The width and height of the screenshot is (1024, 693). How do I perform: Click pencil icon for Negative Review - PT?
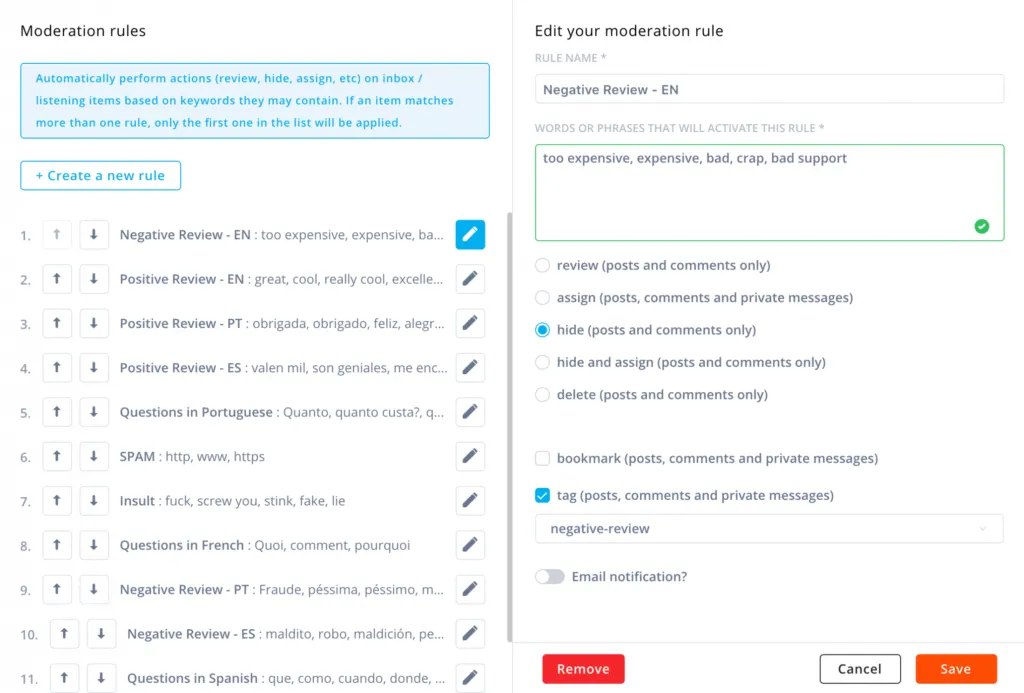tap(470, 590)
